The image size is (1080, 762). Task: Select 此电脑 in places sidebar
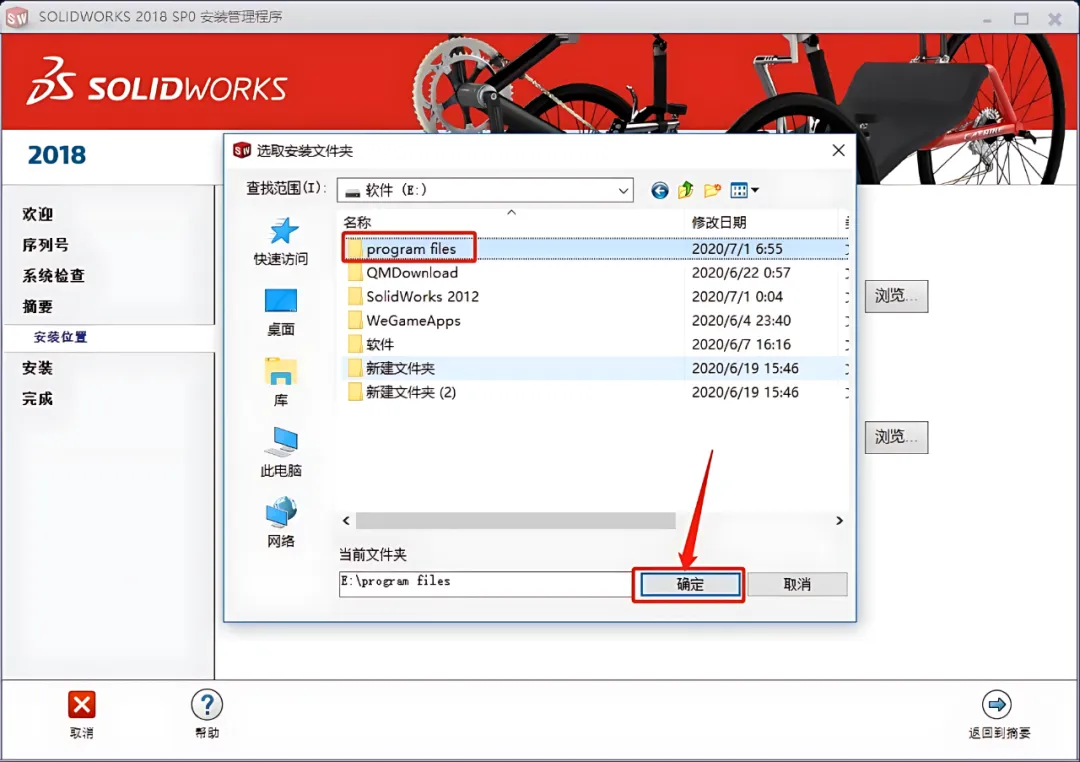(x=281, y=453)
